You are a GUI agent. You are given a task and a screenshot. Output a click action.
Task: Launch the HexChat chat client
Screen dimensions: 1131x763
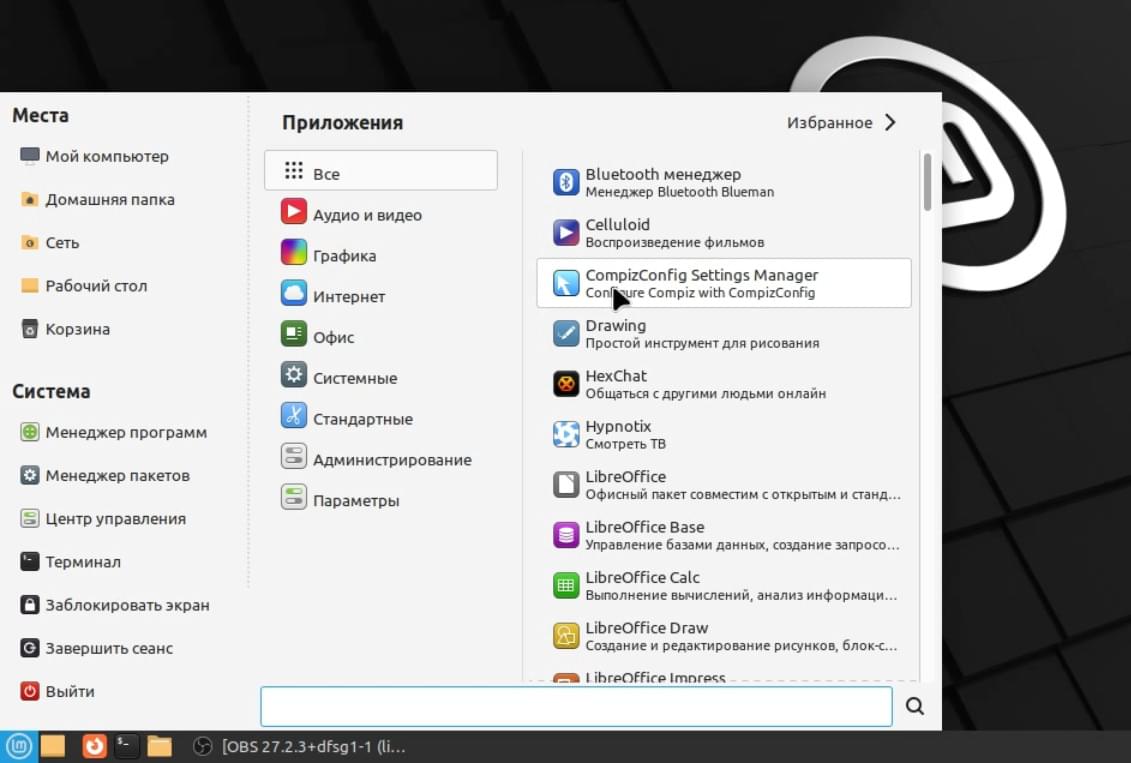(723, 384)
